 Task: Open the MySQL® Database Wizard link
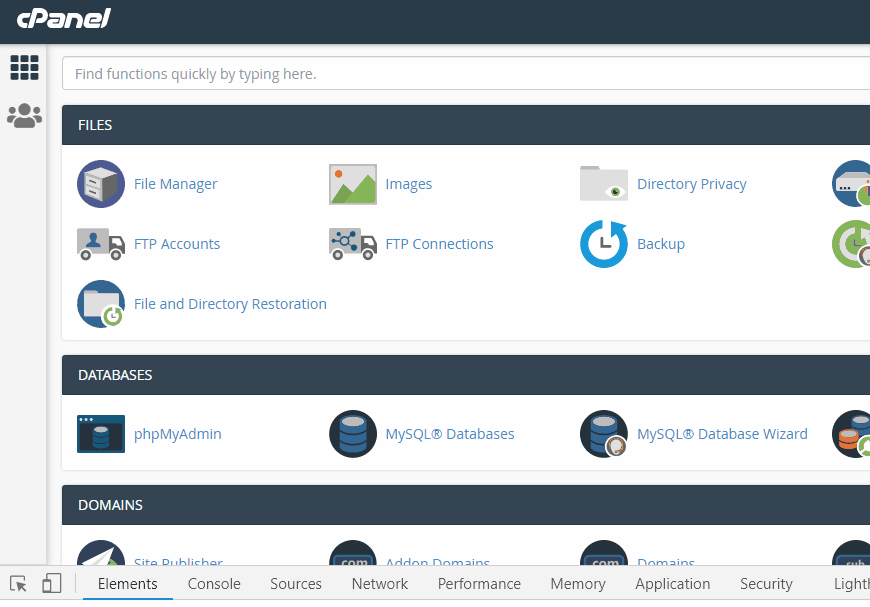(x=722, y=434)
